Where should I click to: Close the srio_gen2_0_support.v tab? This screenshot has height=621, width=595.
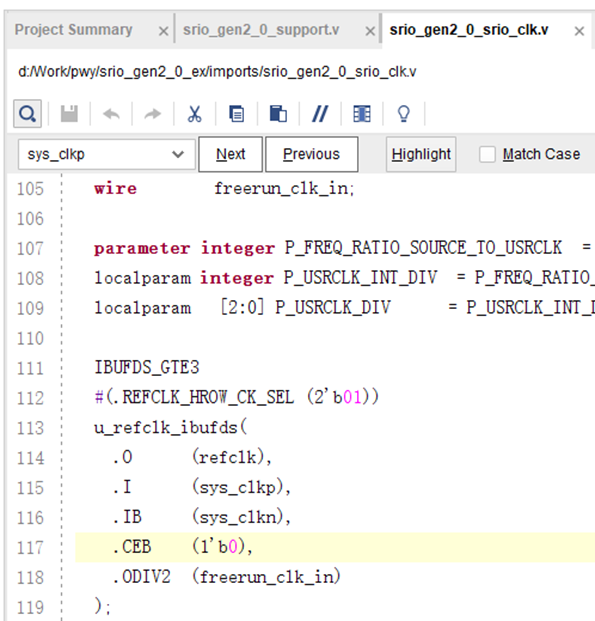[x=370, y=31]
